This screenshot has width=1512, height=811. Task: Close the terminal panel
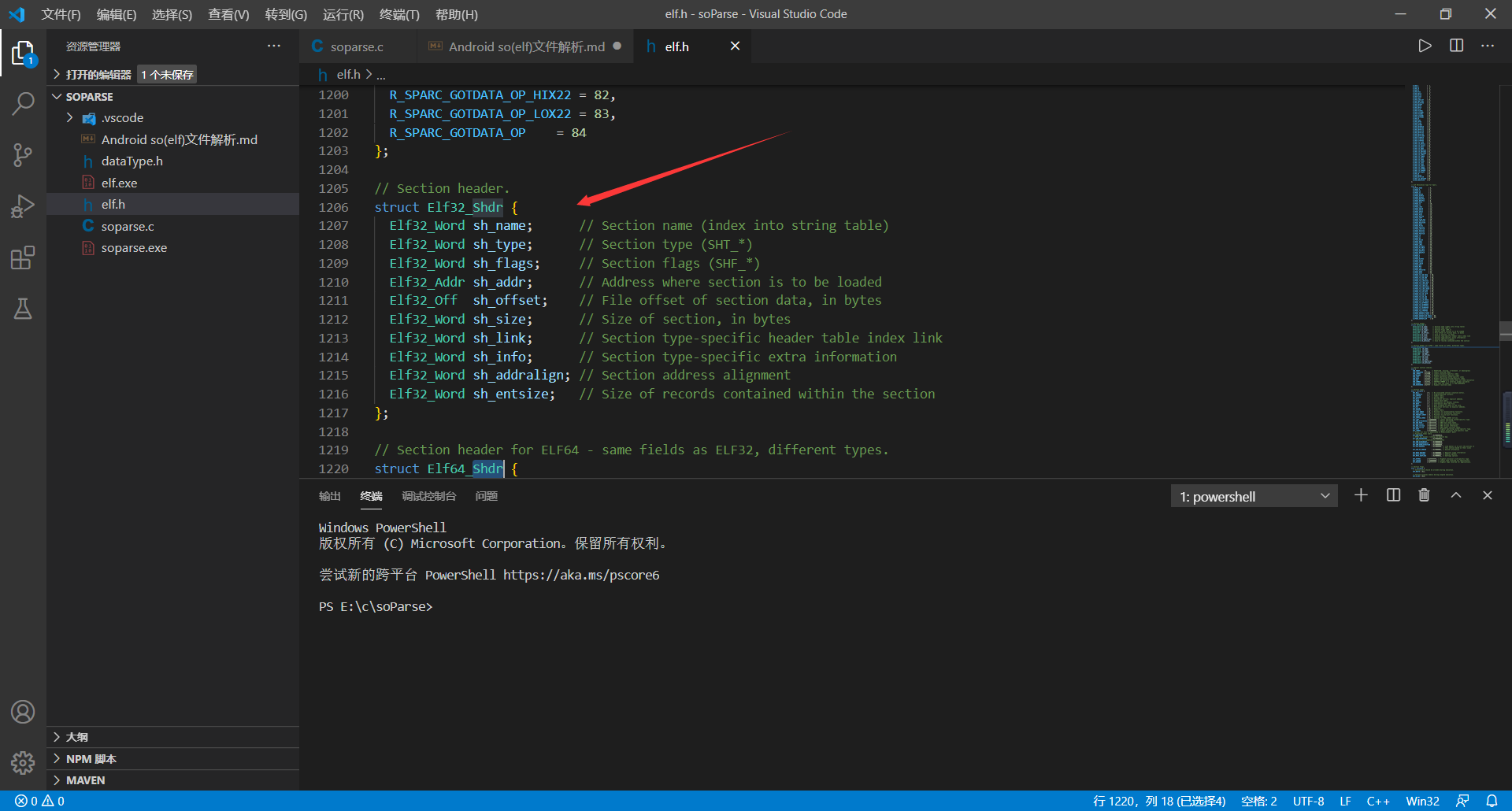tap(1488, 495)
